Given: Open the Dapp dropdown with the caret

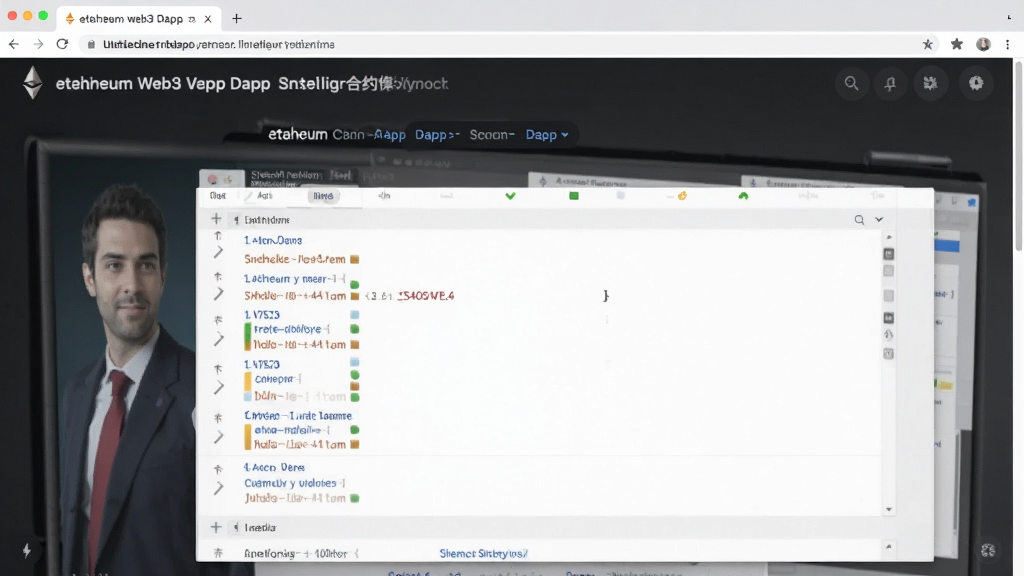Looking at the screenshot, I should coord(547,135).
